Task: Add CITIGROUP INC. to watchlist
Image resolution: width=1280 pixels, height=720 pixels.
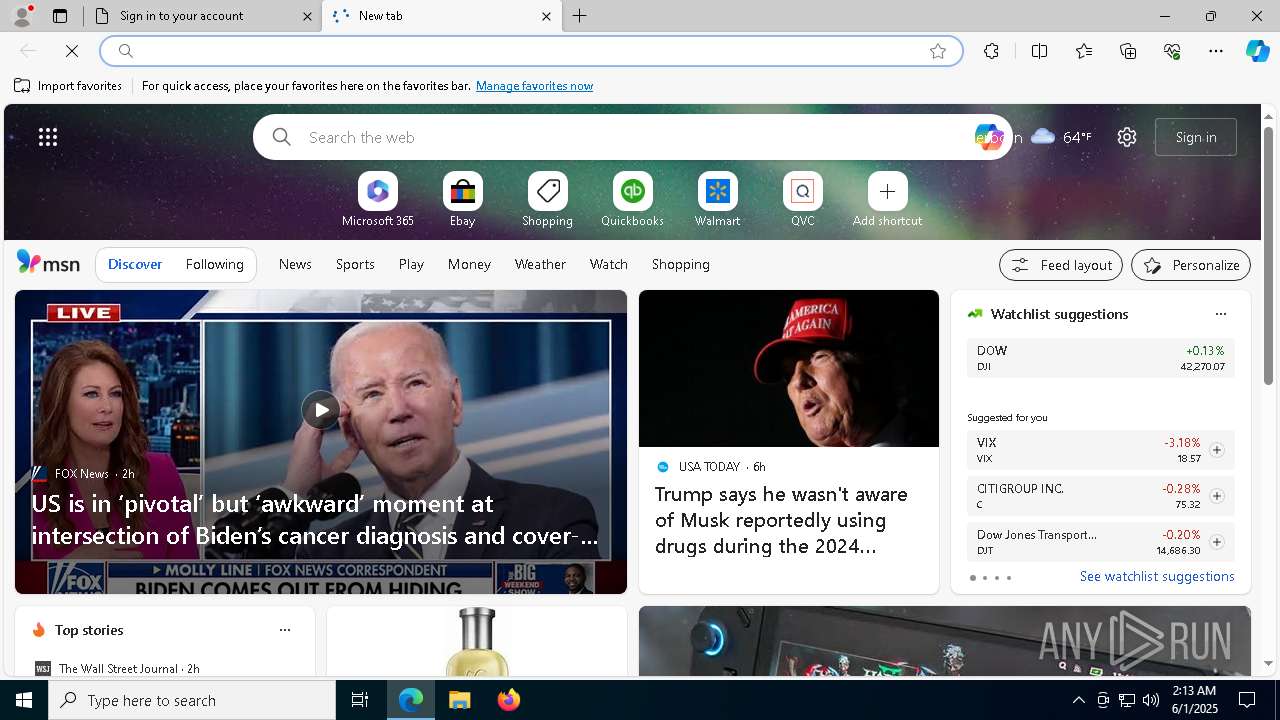Action: (1216, 496)
